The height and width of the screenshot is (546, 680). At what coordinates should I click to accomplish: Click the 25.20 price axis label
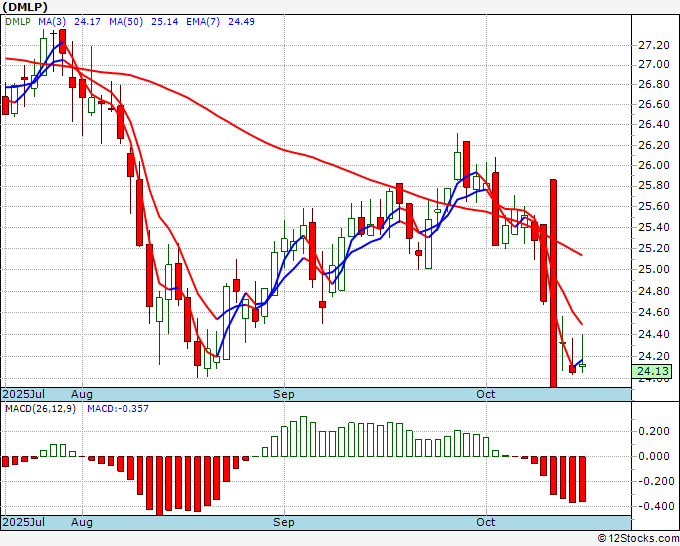click(654, 248)
